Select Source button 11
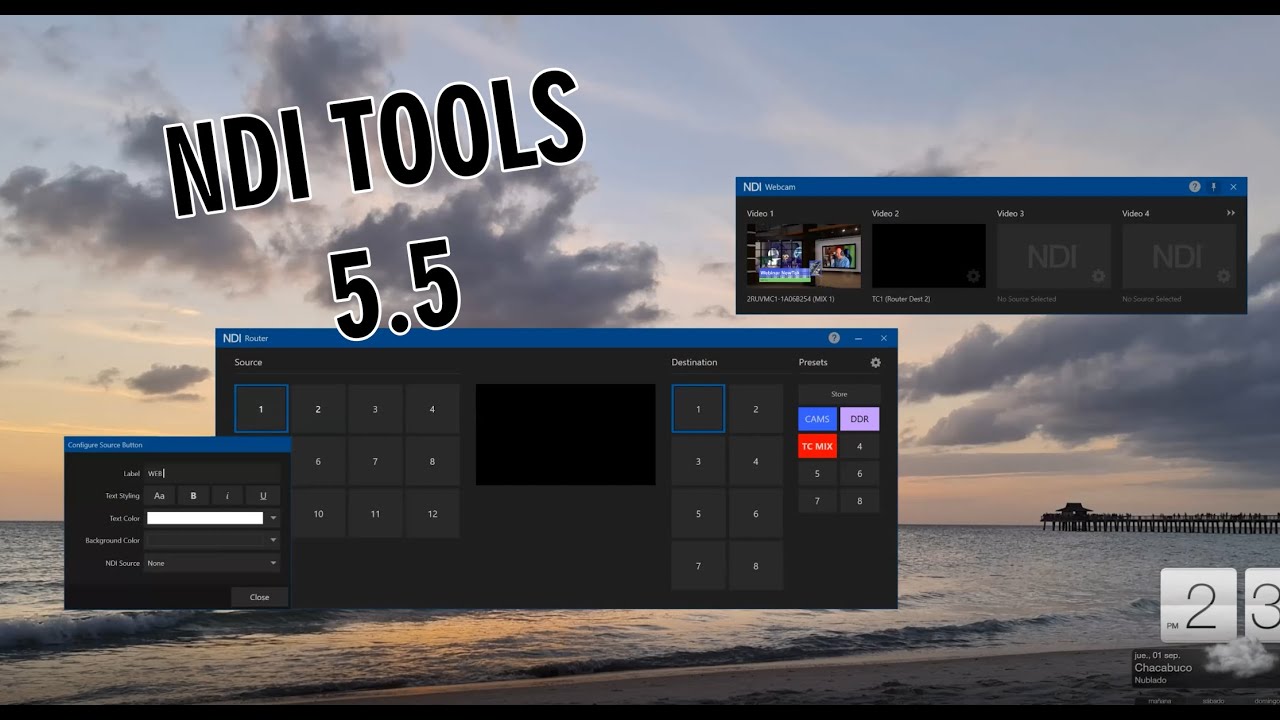 (x=375, y=514)
